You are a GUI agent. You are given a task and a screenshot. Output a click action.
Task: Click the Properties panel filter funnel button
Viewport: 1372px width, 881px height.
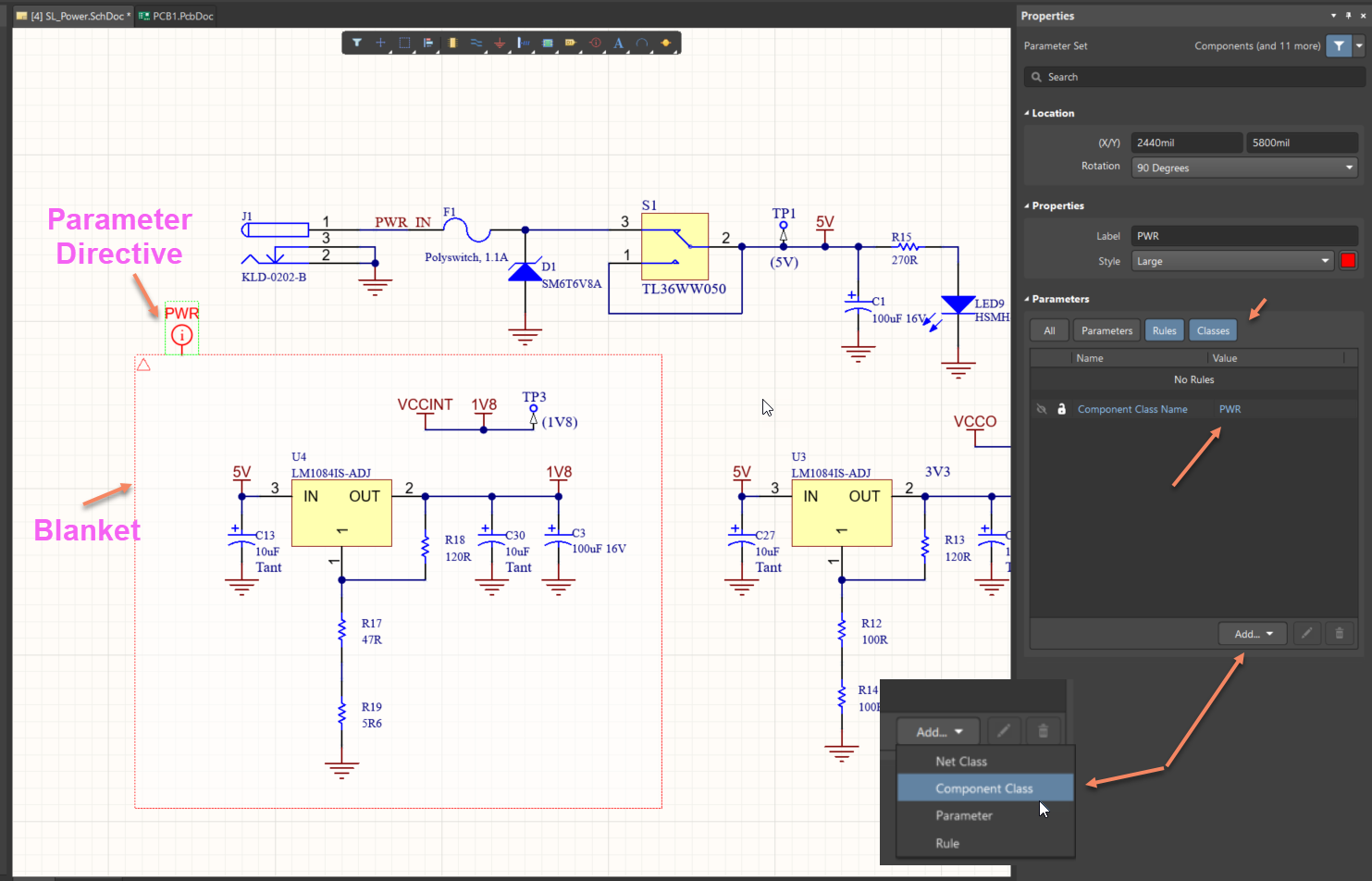1339,45
